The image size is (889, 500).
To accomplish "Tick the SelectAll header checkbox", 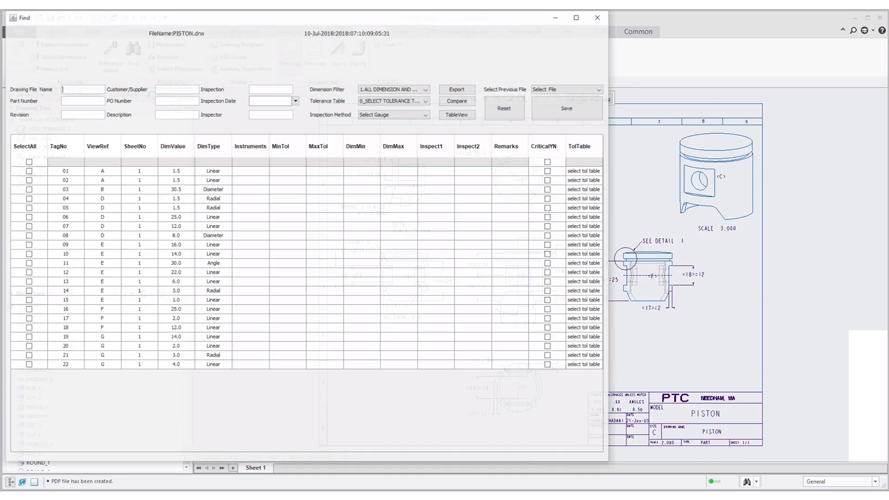I will coord(29,162).
